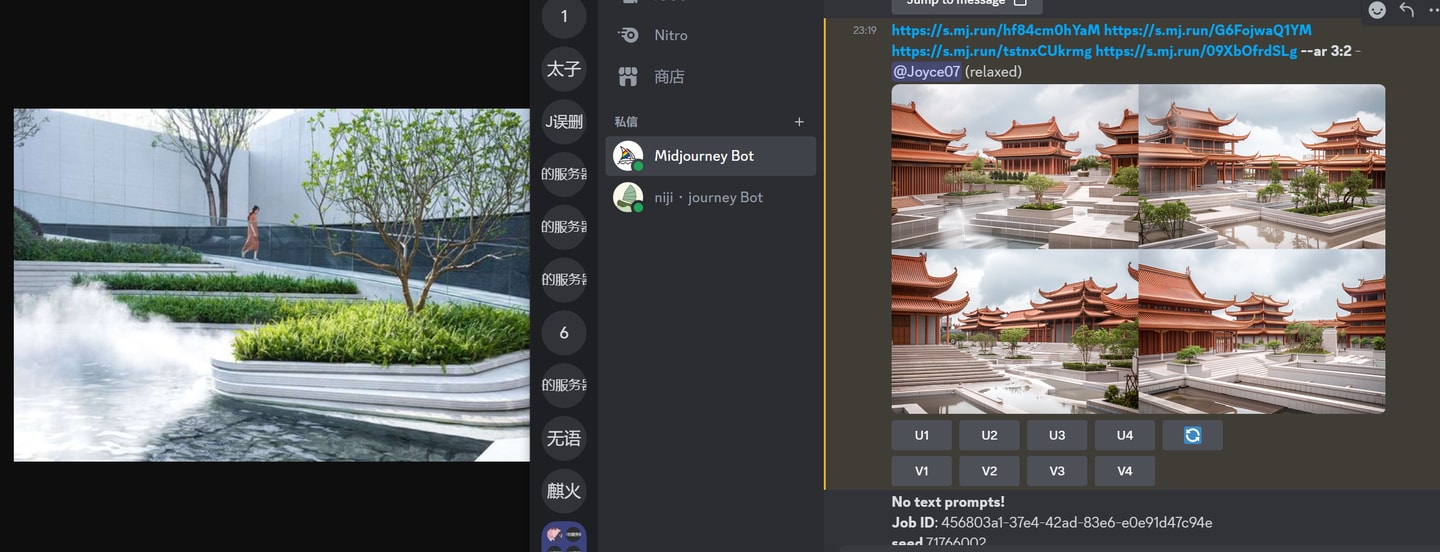Open the Nitro page

[x=711, y=35]
